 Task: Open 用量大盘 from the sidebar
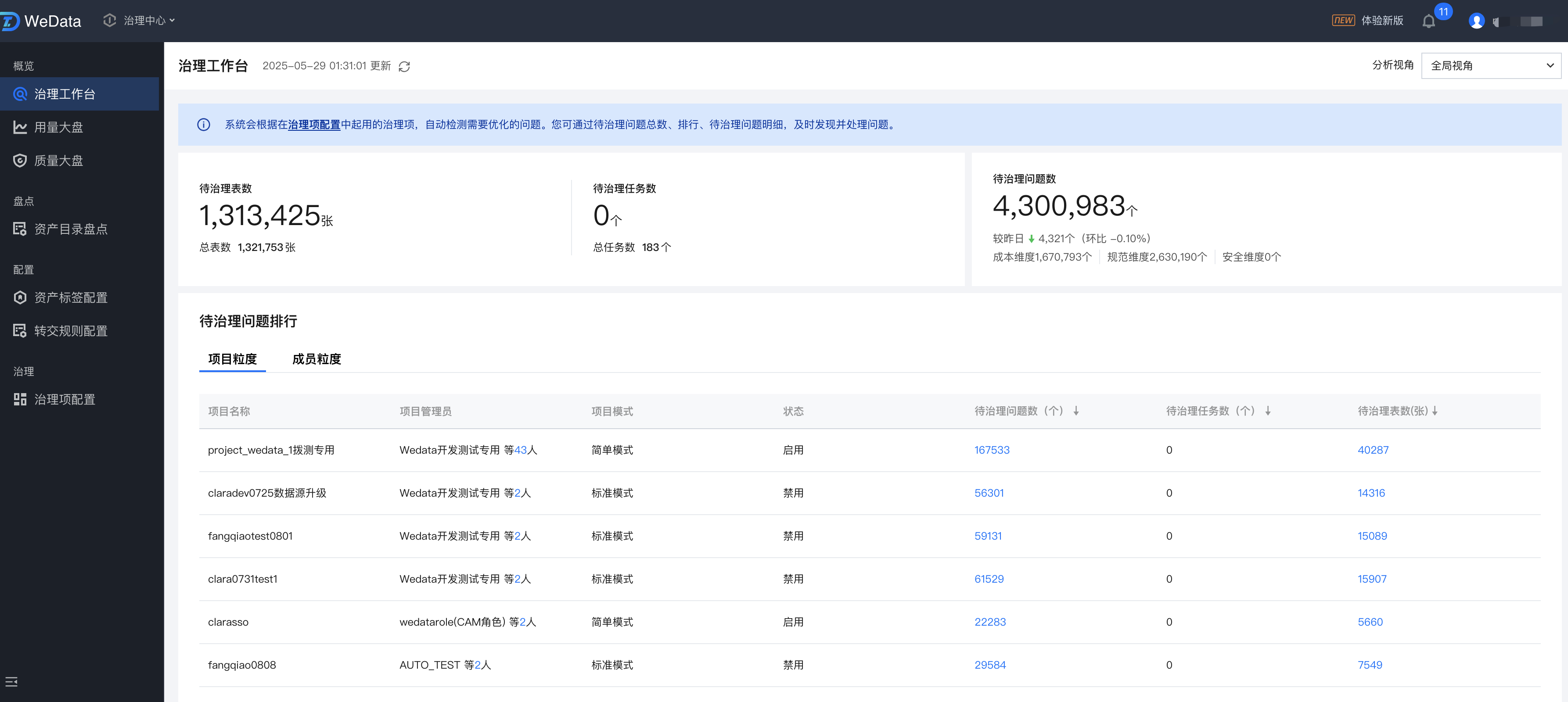58,127
